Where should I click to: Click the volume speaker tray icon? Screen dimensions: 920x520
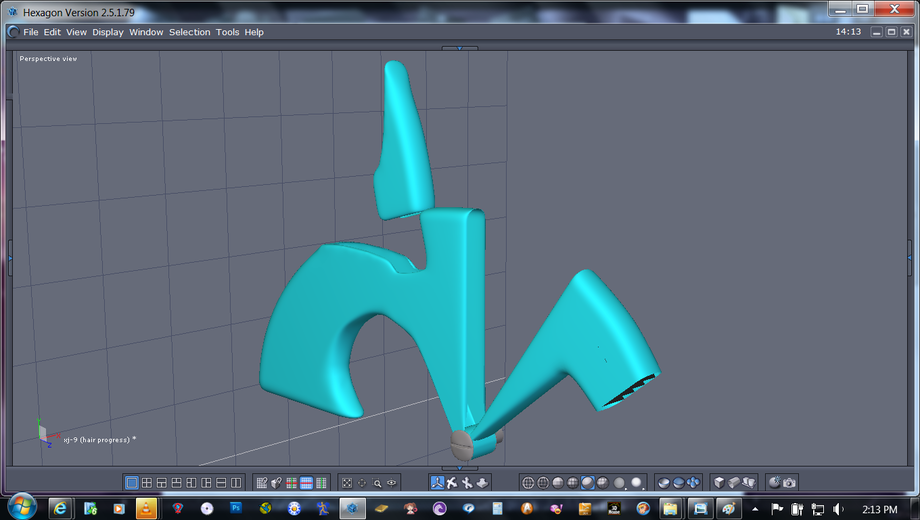tap(838, 509)
